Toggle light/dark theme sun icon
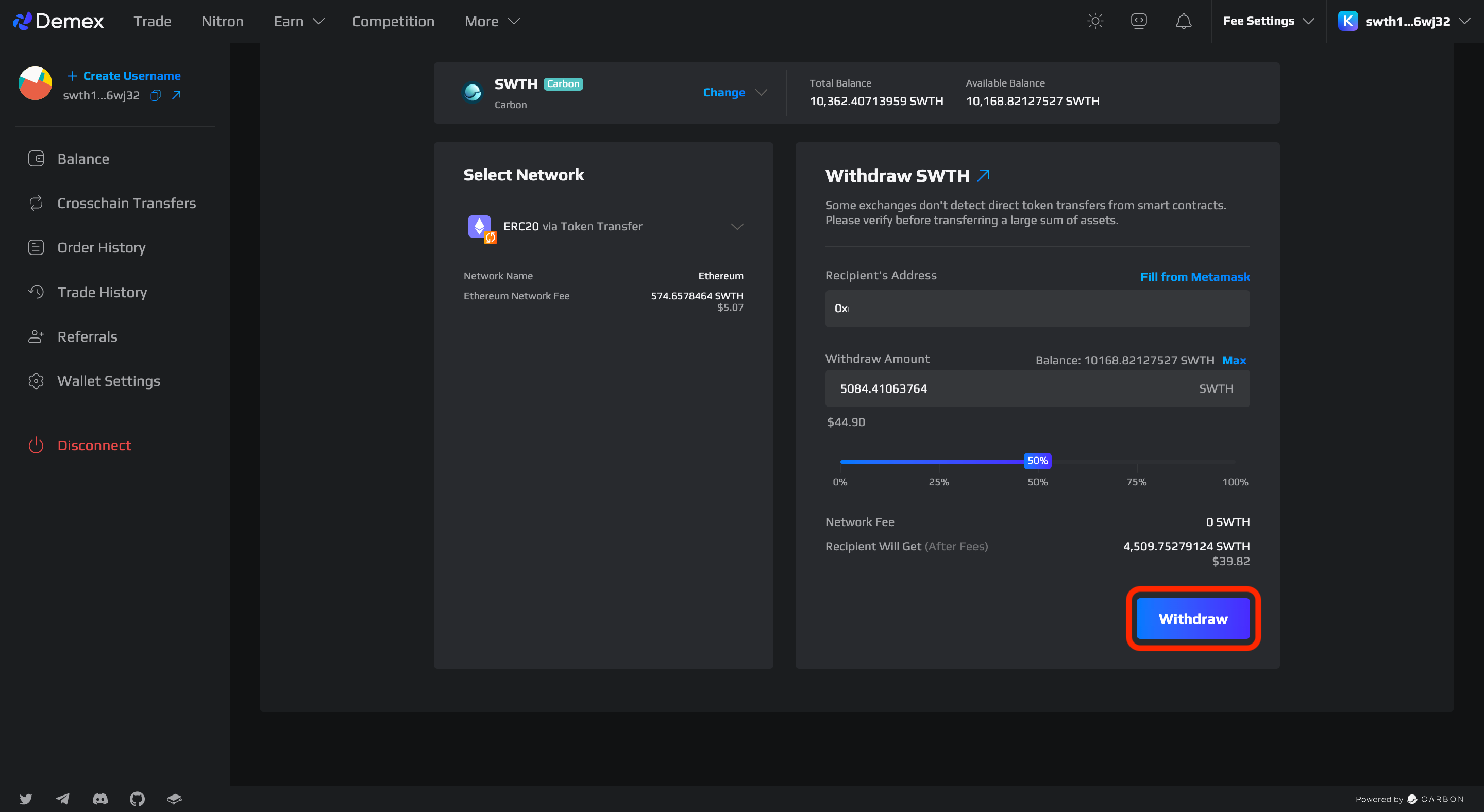 click(x=1094, y=21)
